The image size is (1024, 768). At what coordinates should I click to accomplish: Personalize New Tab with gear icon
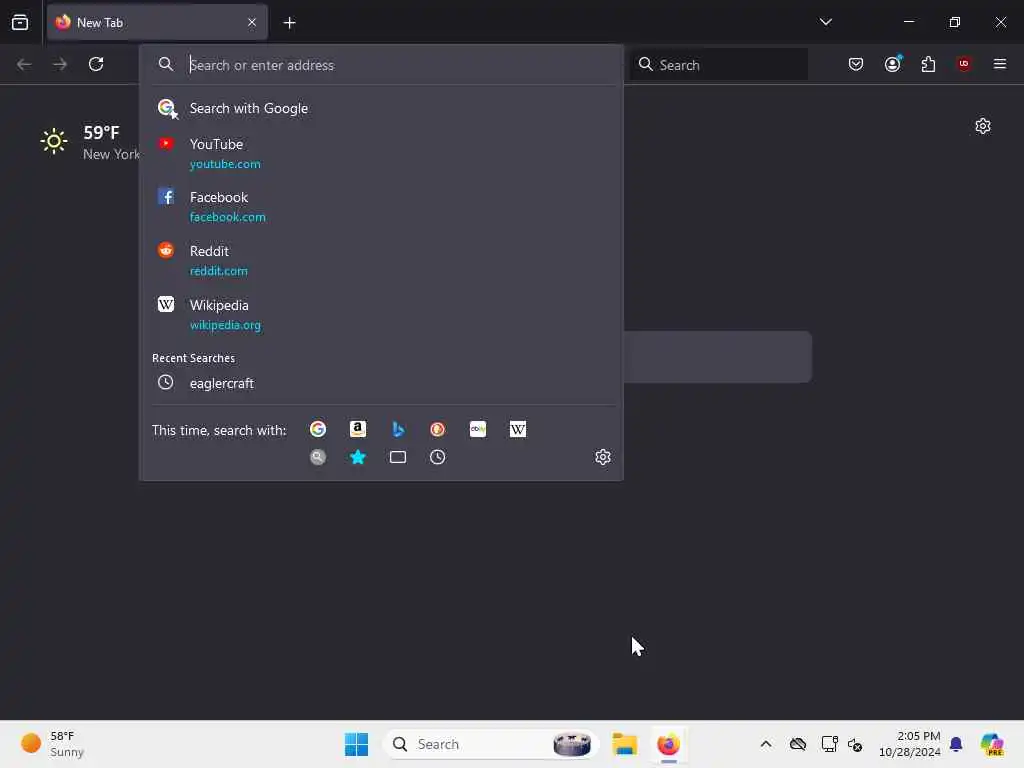coord(983,126)
